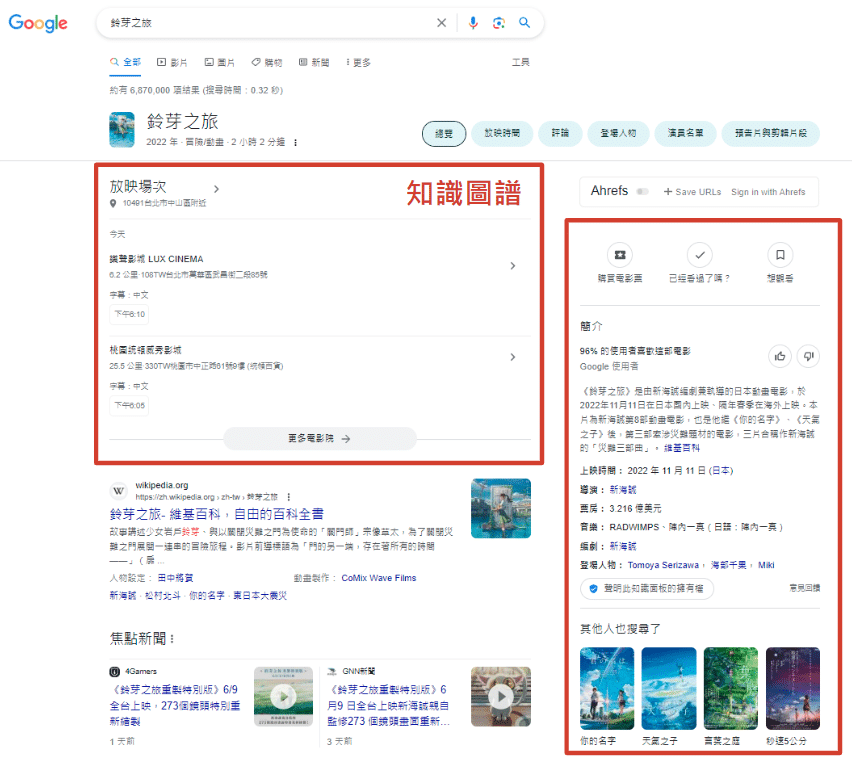The height and width of the screenshot is (762, 852).
Task: Click the thumbs up like icon
Action: 779,356
